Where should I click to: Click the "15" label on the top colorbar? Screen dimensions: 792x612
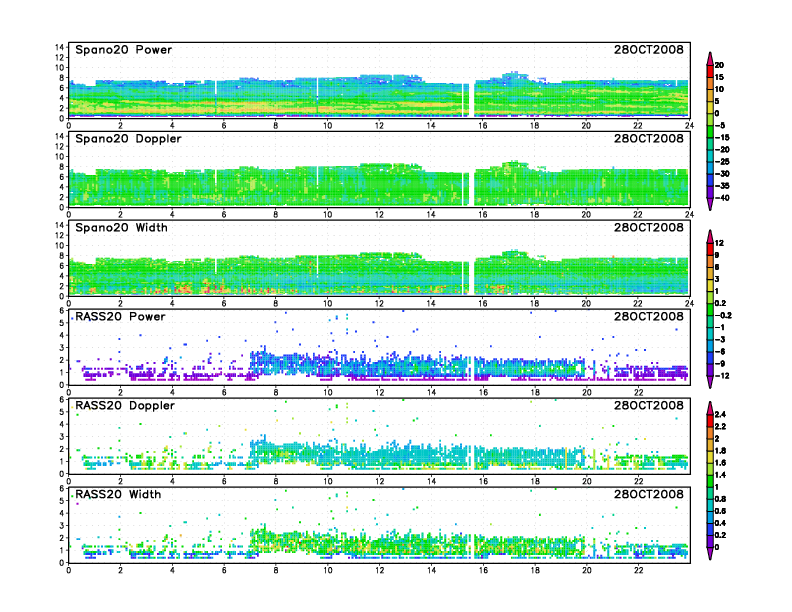pos(719,77)
